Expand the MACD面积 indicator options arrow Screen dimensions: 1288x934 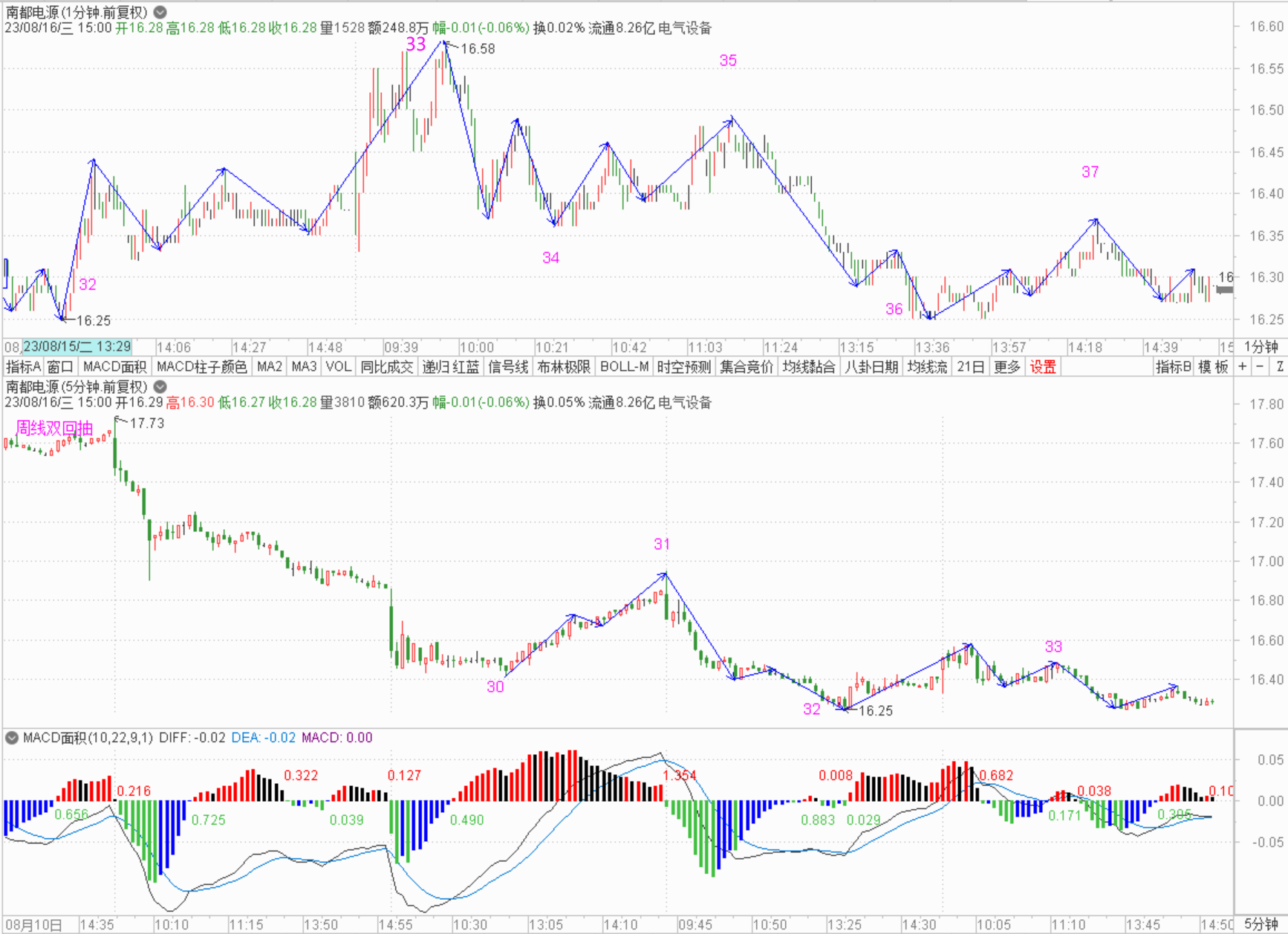coord(12,738)
